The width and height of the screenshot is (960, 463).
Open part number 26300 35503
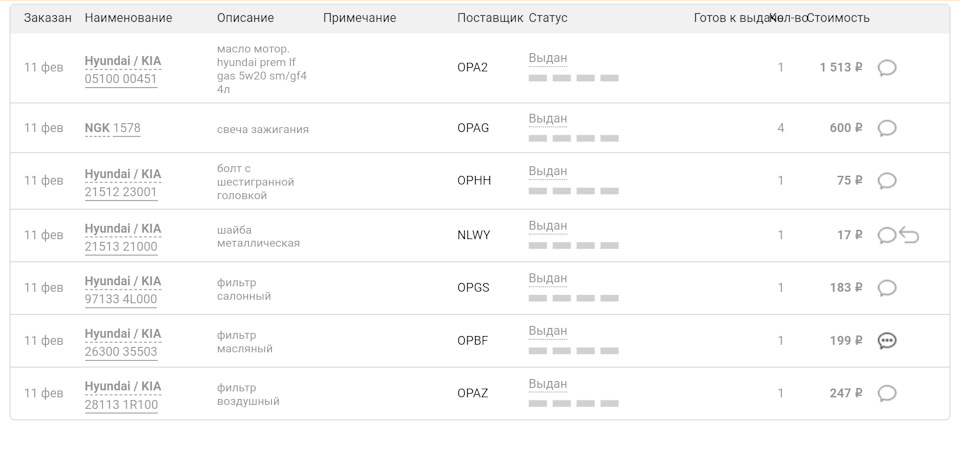pyautogui.click(x=121, y=352)
